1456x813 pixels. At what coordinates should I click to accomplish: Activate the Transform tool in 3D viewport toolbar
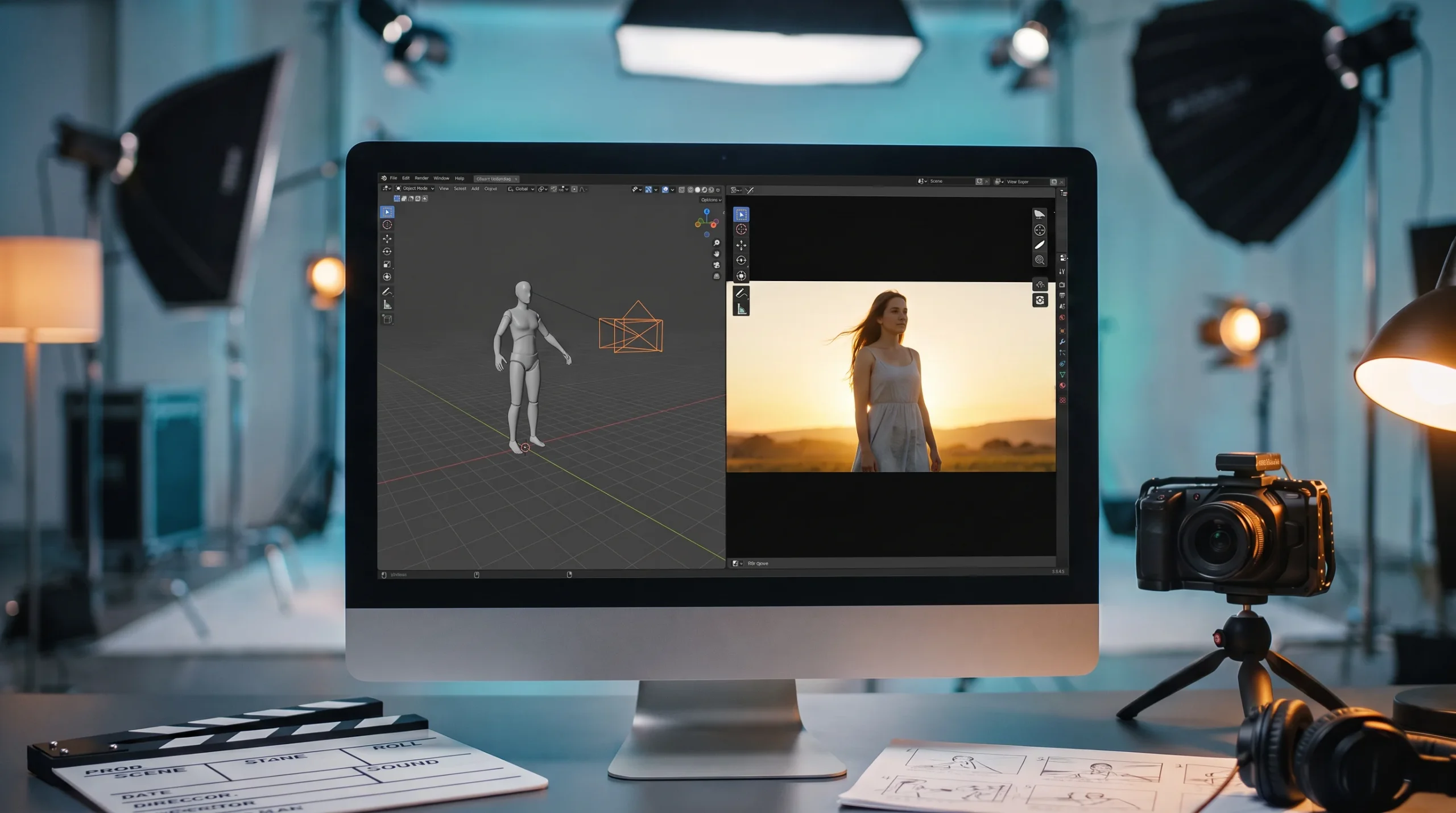click(x=387, y=277)
